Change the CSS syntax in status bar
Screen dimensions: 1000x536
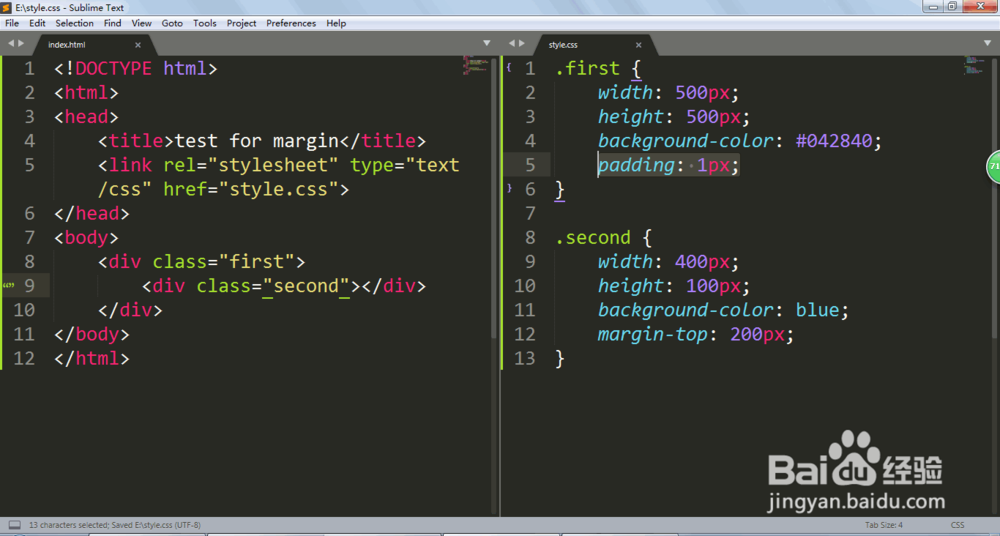click(957, 525)
